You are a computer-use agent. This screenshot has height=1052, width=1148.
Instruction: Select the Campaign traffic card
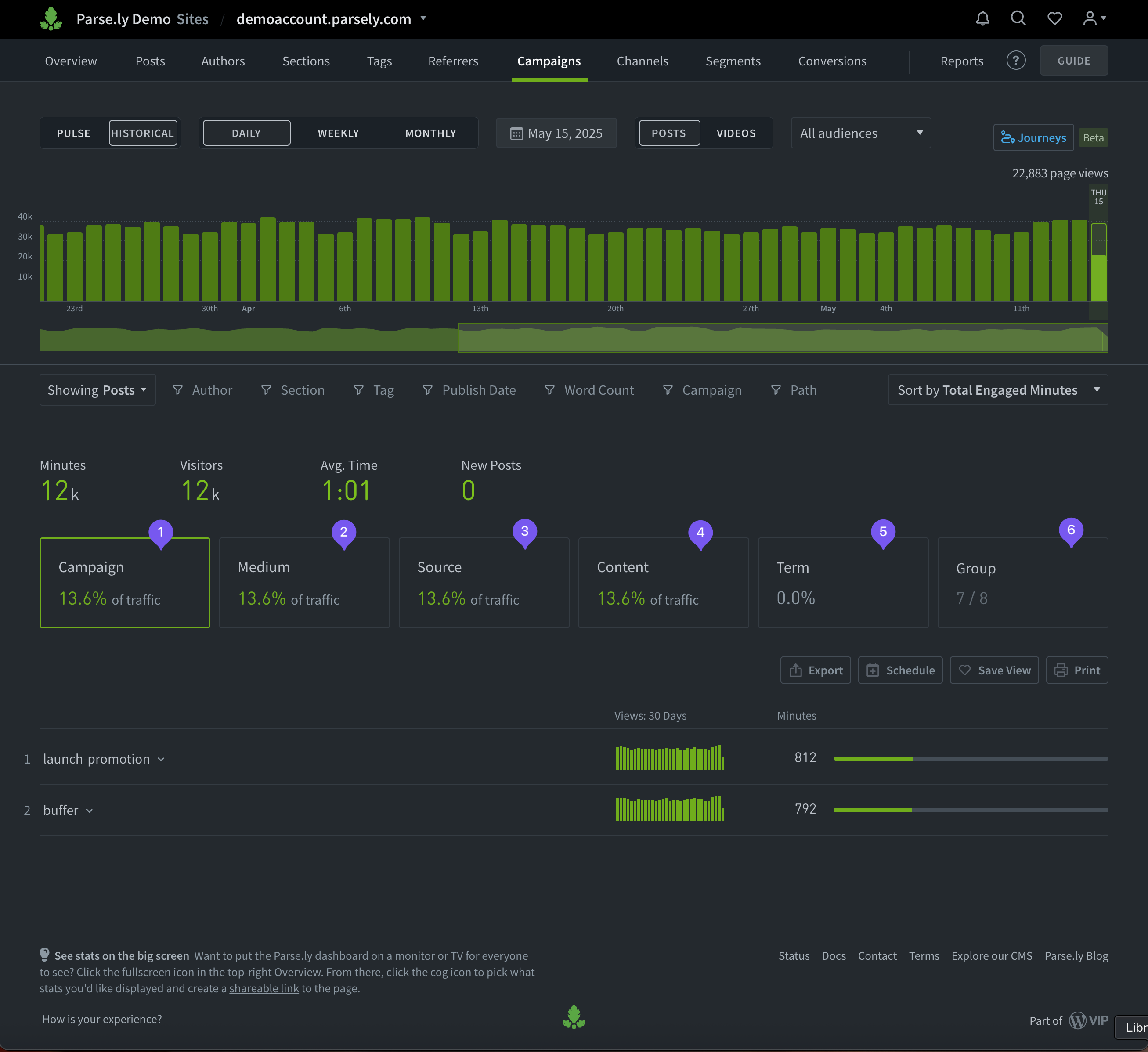tap(125, 583)
